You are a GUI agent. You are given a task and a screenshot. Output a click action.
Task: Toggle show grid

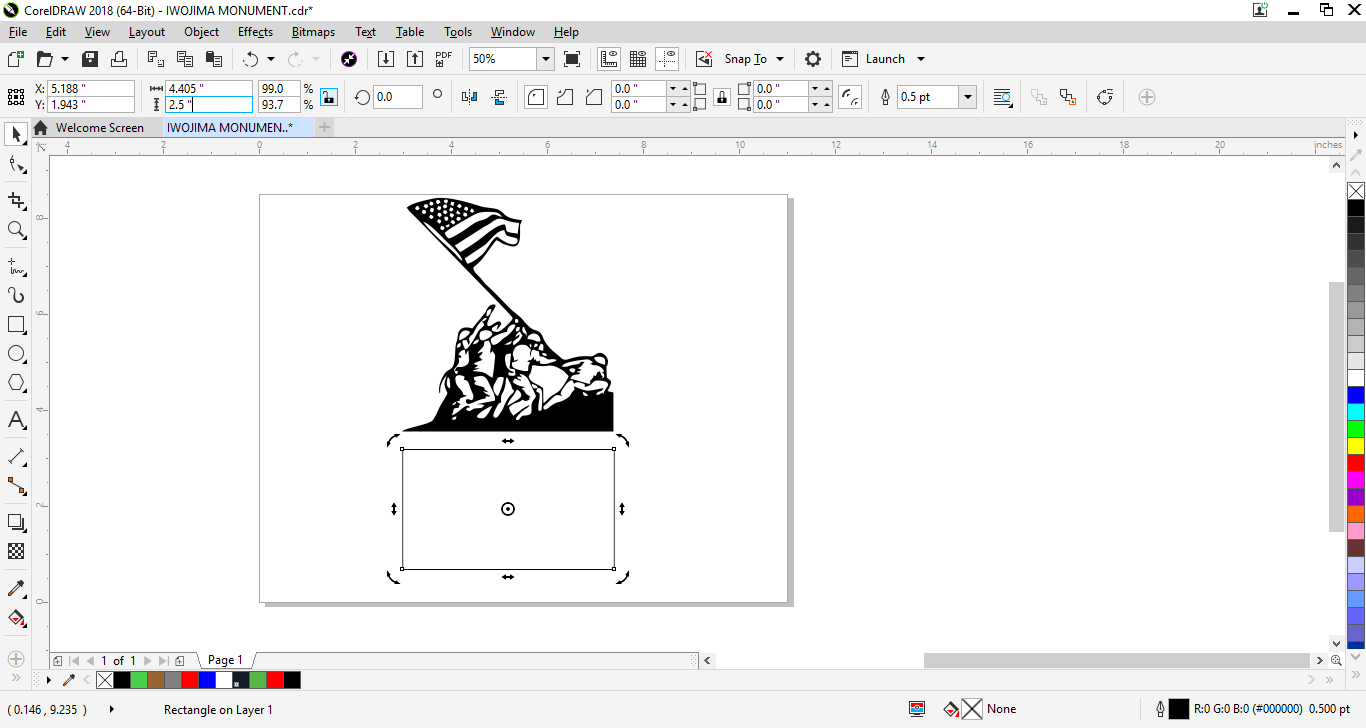(x=638, y=59)
